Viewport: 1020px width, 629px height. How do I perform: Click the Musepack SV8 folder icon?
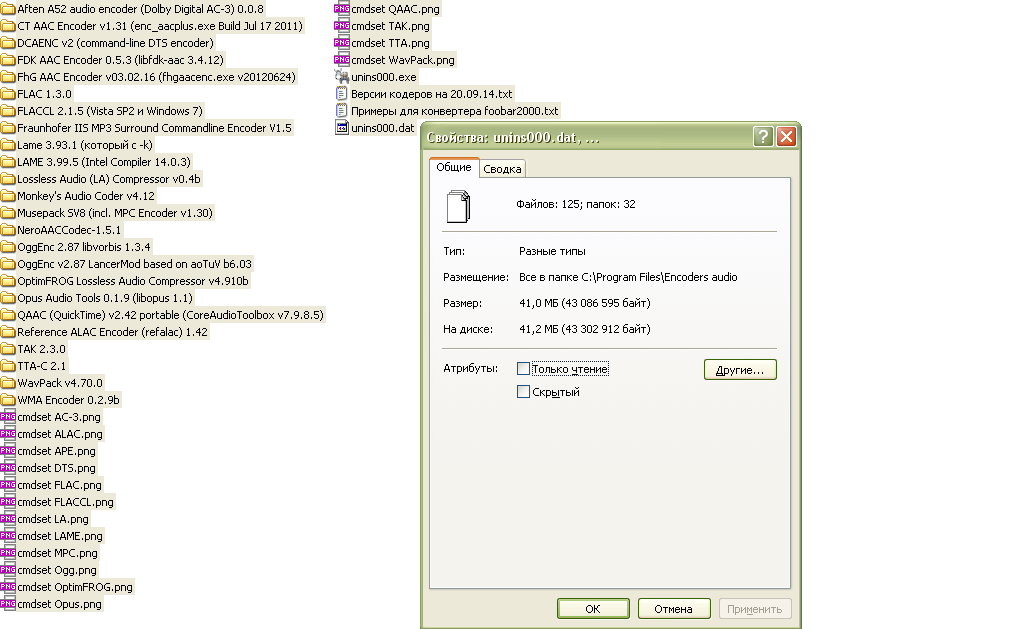tap(8, 213)
